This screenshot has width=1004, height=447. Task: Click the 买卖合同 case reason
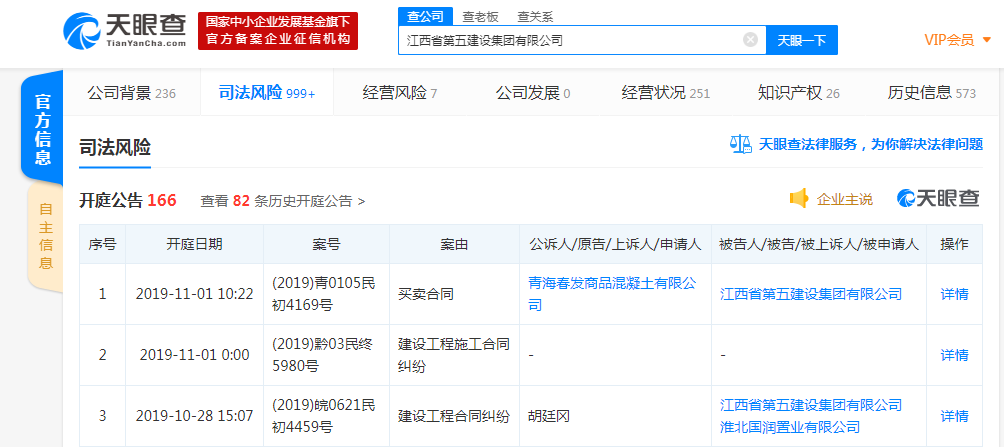tap(426, 295)
